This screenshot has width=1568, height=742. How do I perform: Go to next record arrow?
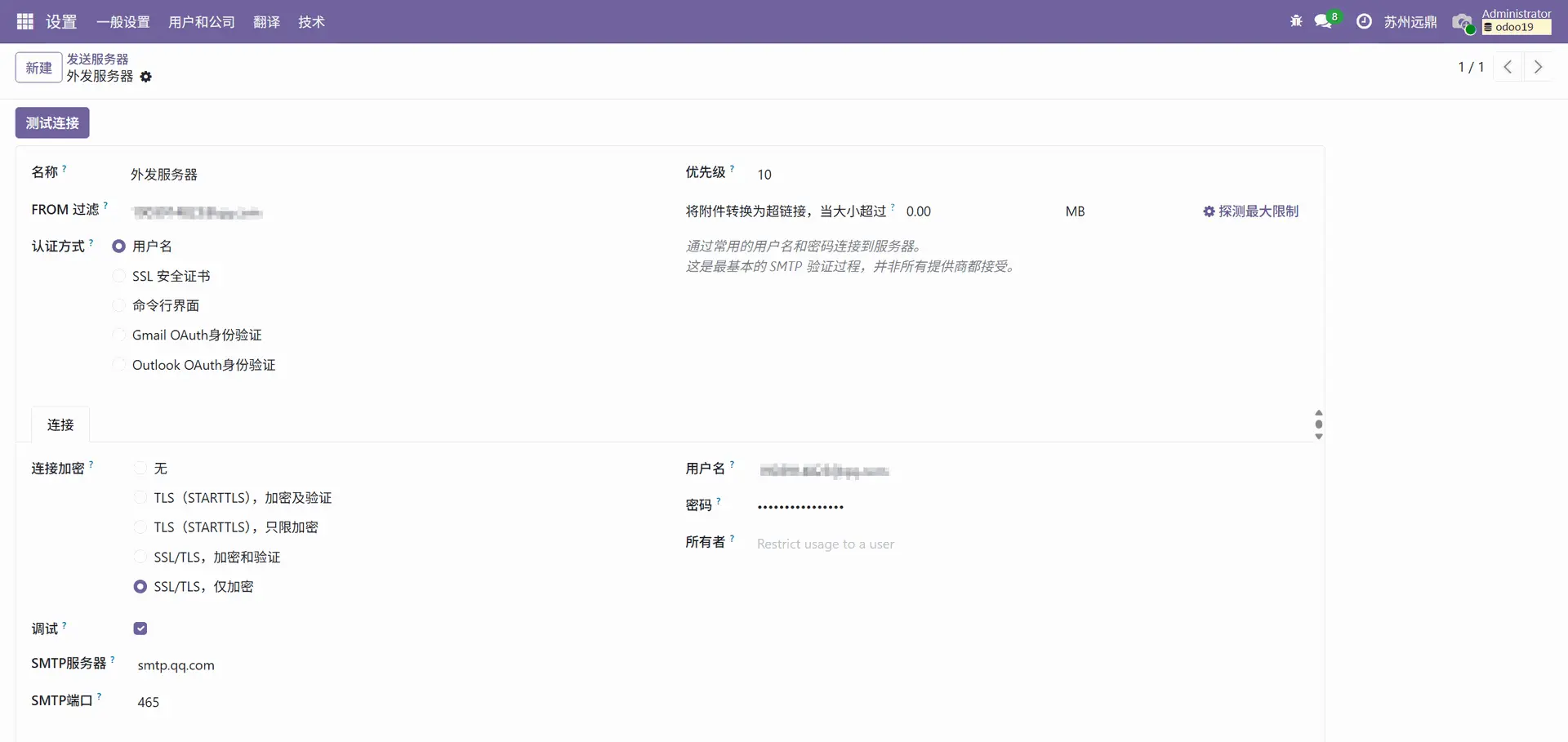click(x=1538, y=67)
